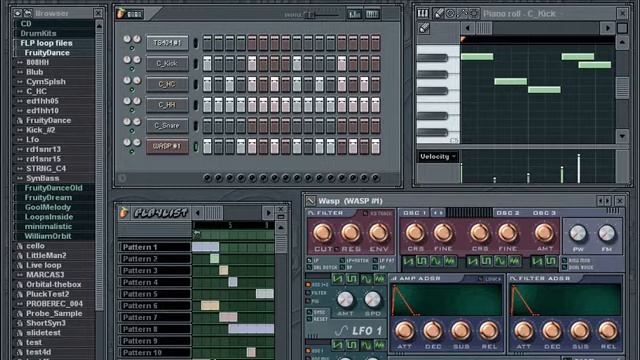Click the keyboard editor icon in step sequencer

point(372,14)
